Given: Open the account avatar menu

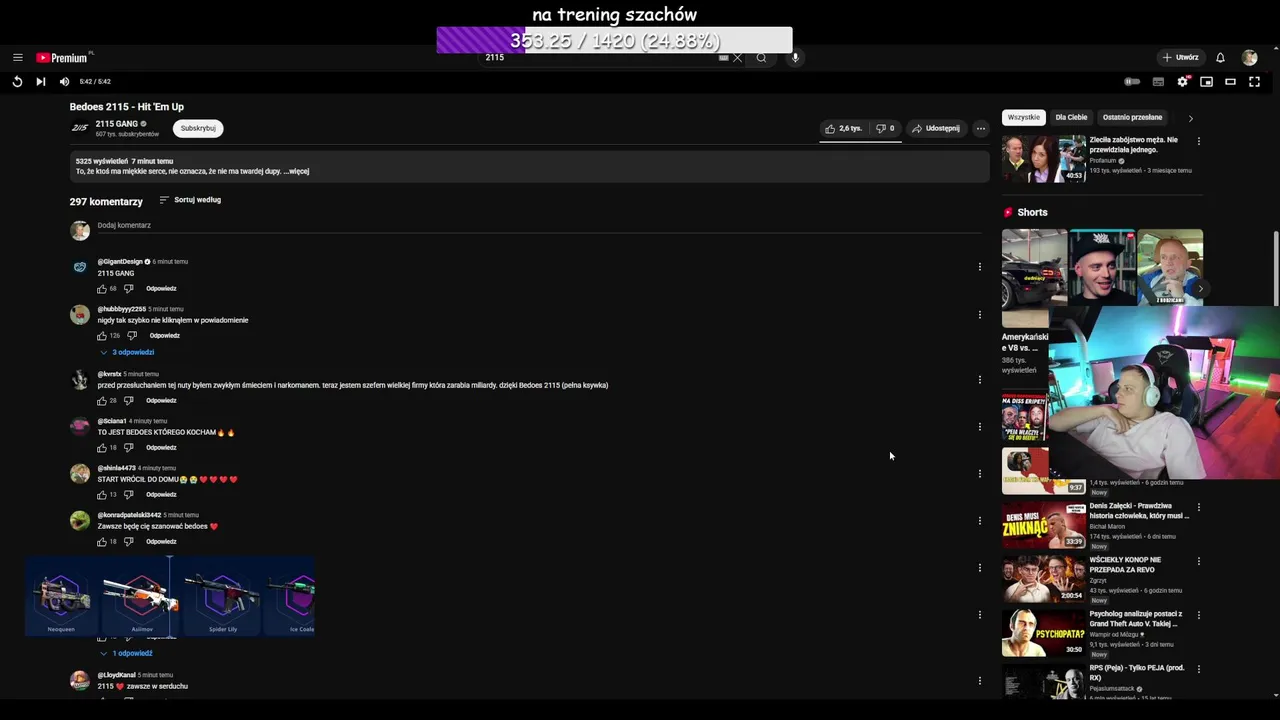Looking at the screenshot, I should 1249,58.
